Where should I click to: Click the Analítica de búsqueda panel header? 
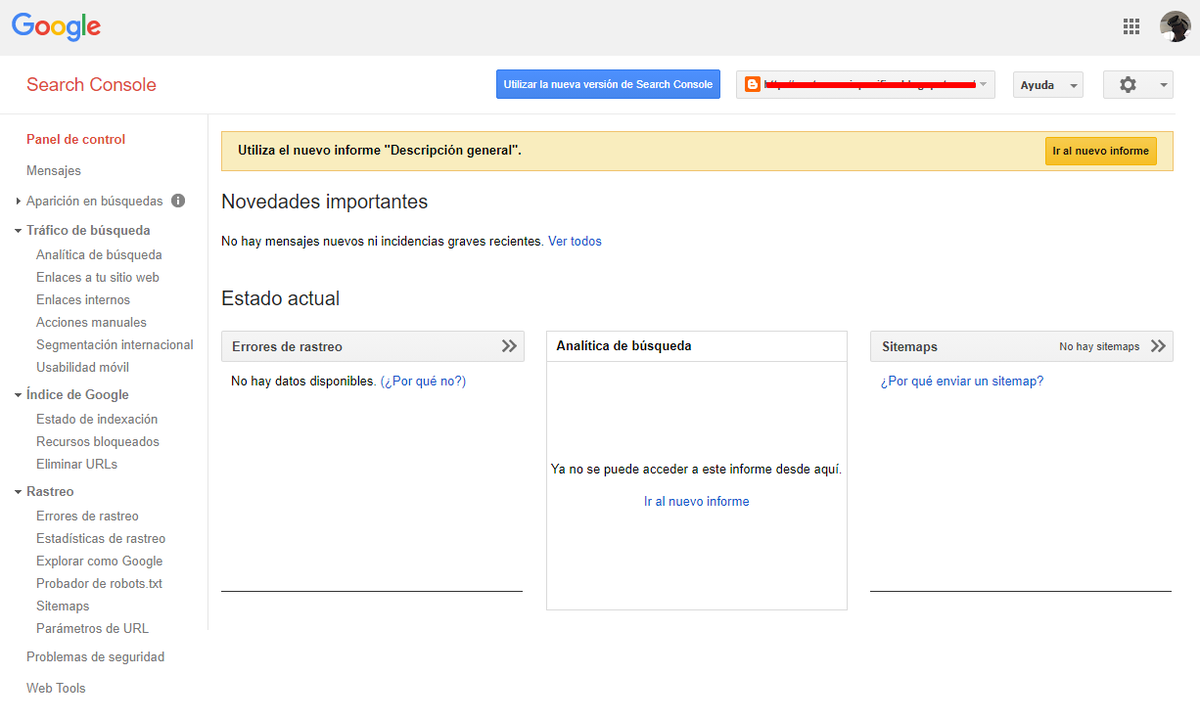[x=697, y=346]
